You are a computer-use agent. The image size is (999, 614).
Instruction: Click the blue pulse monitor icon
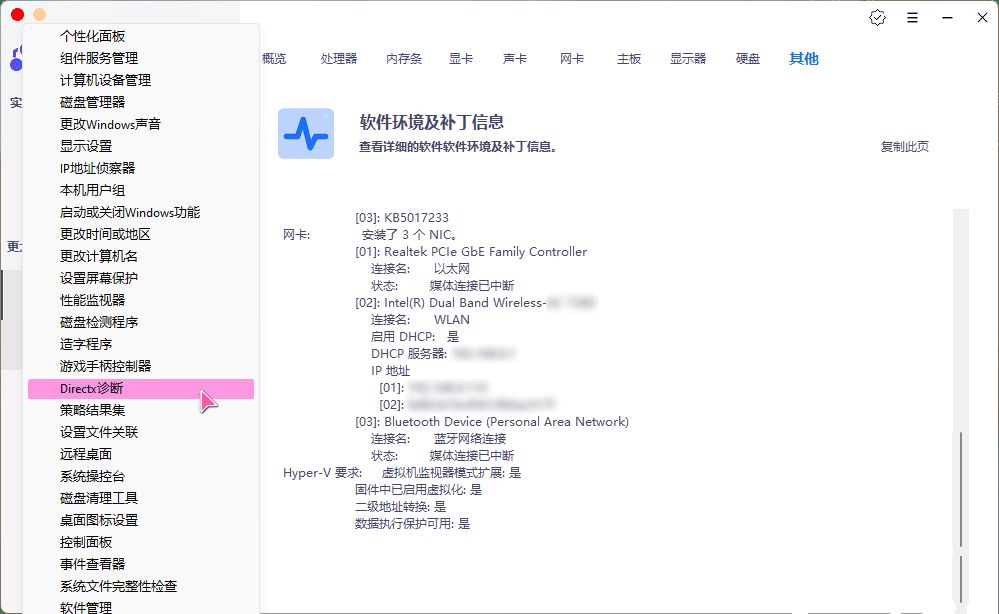[x=306, y=133]
